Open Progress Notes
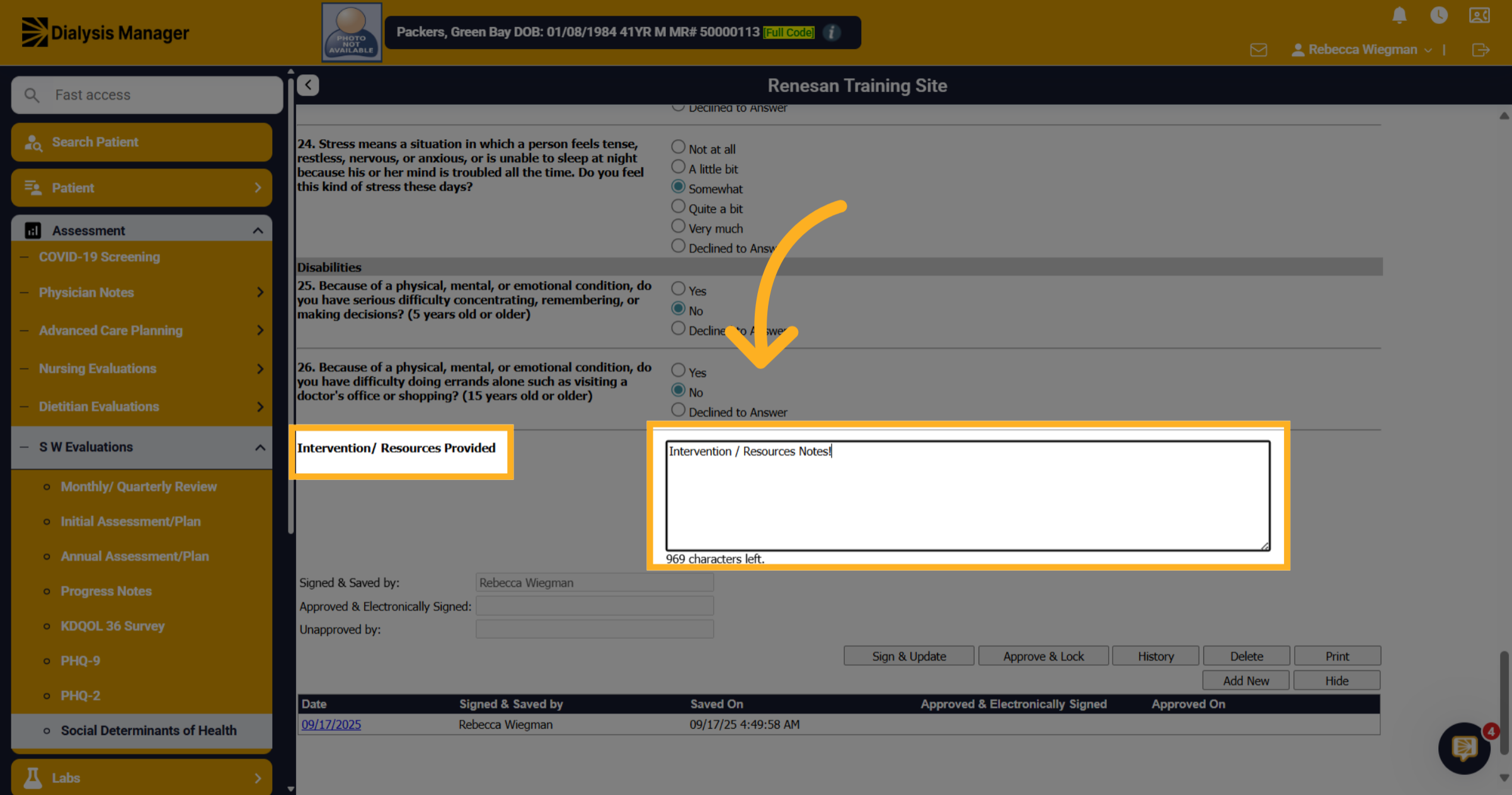 click(106, 592)
